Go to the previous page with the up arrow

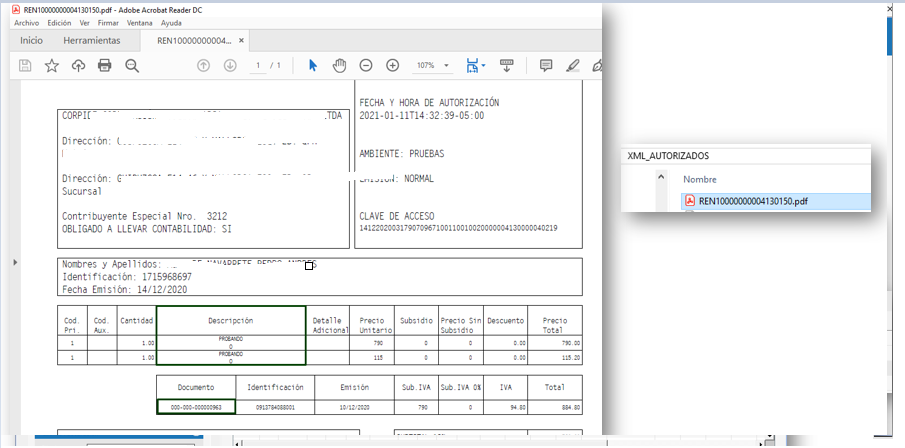click(x=203, y=65)
